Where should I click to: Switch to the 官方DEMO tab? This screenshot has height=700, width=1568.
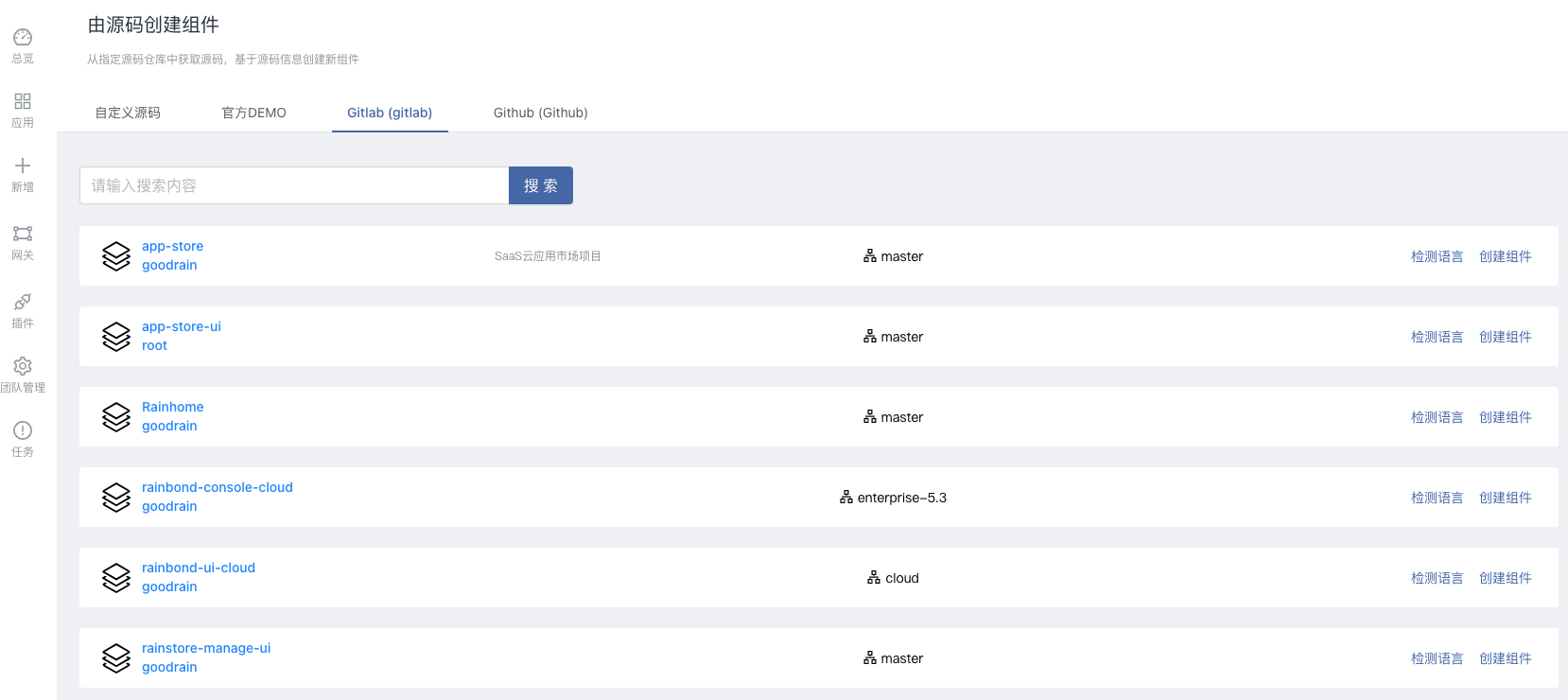pyautogui.click(x=253, y=113)
